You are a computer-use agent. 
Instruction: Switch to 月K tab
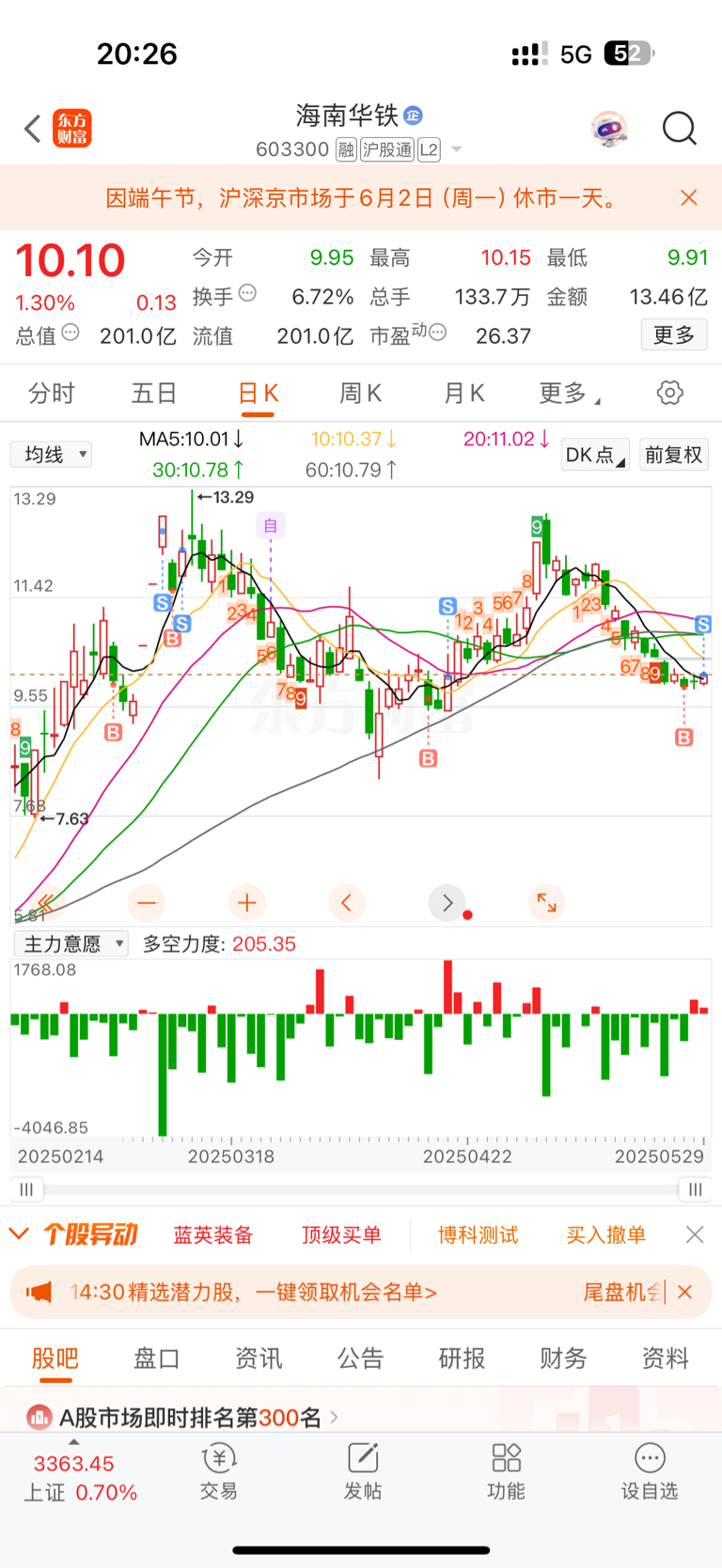coord(463,393)
